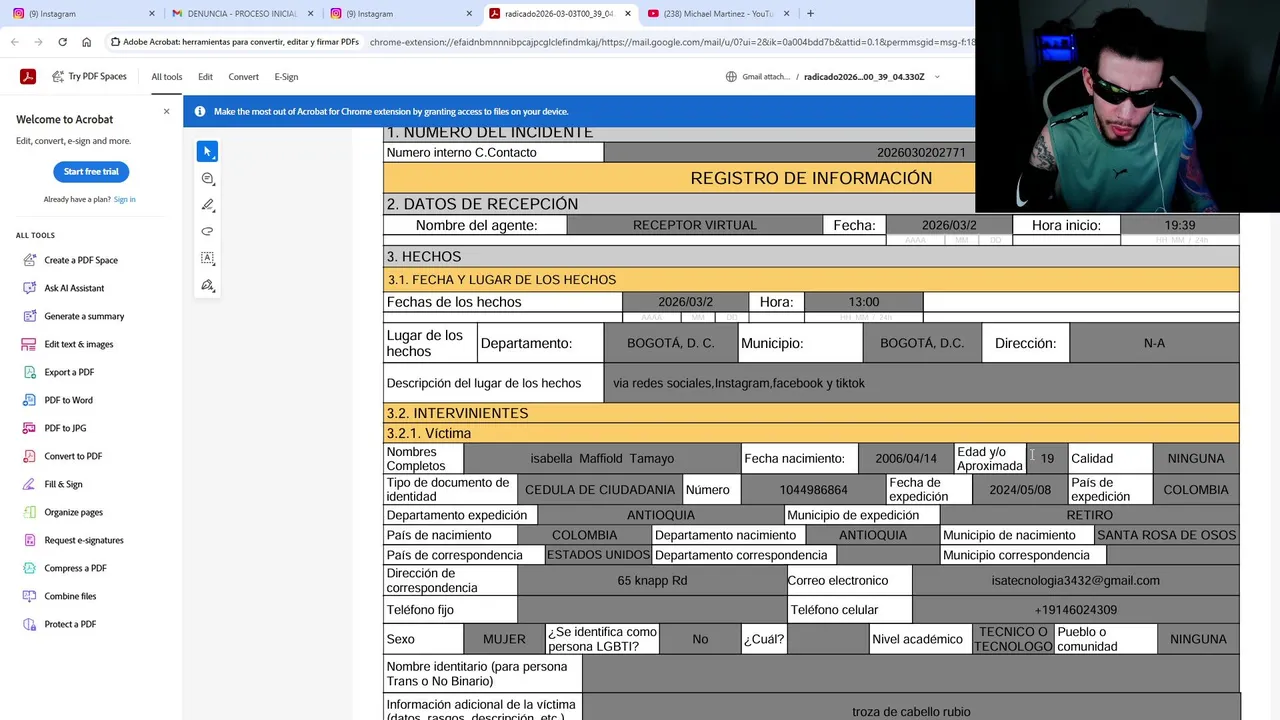The image size is (1280, 720).
Task: Click the browser back arrow
Action: tap(15, 42)
